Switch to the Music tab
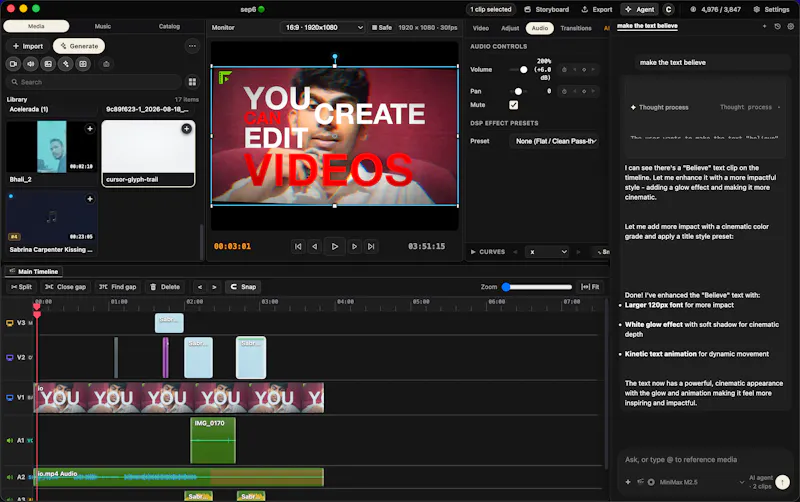 click(x=103, y=26)
